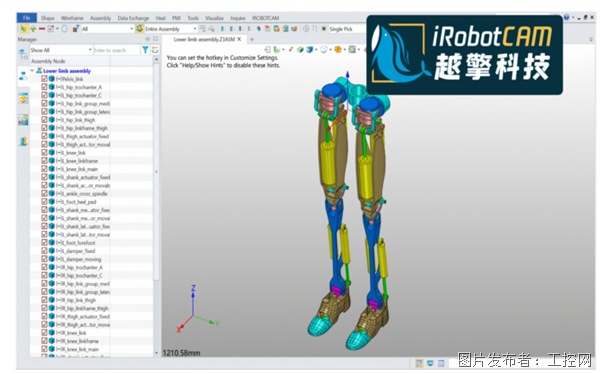Open the Show All dropdown in Manager

(61, 50)
